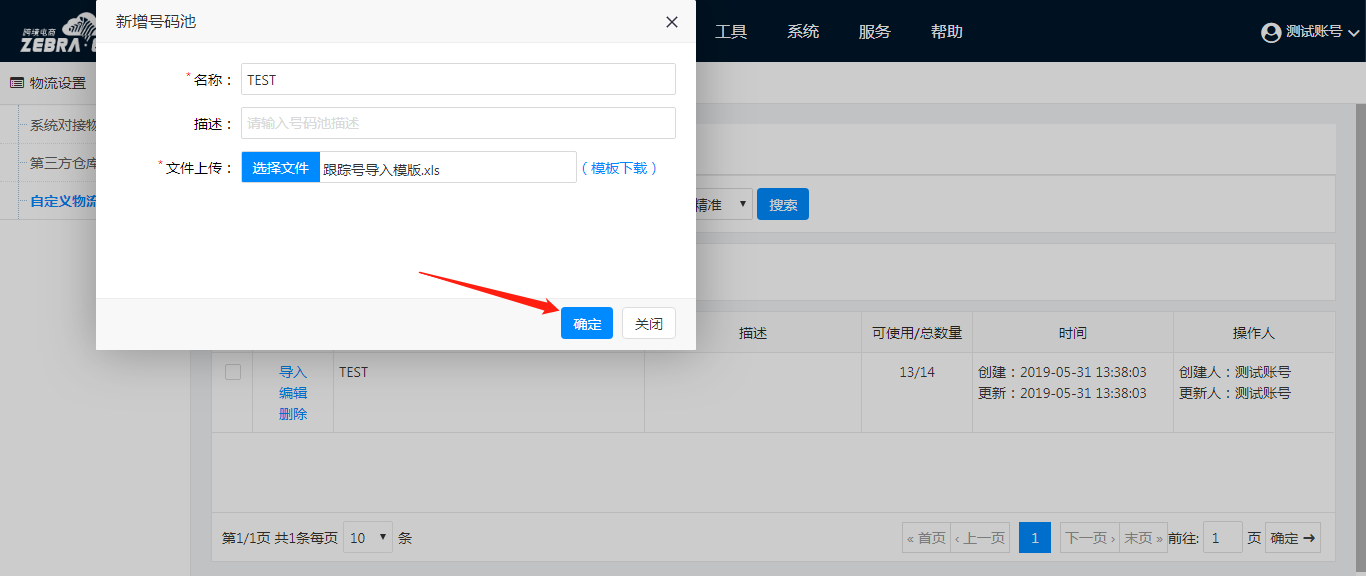
Task: Open the 帮助 menu
Action: click(947, 32)
